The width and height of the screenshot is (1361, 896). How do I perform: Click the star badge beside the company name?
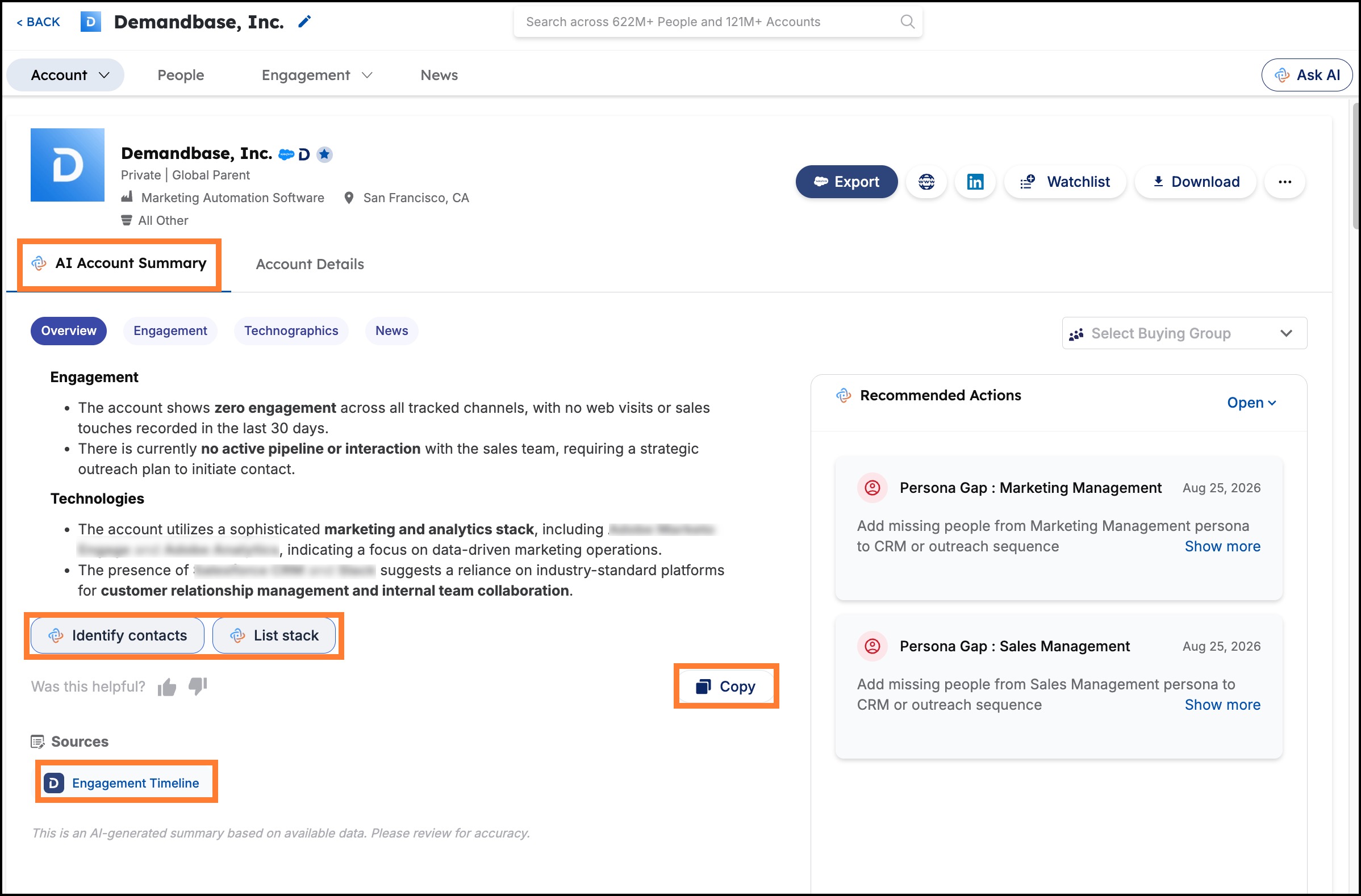325,154
